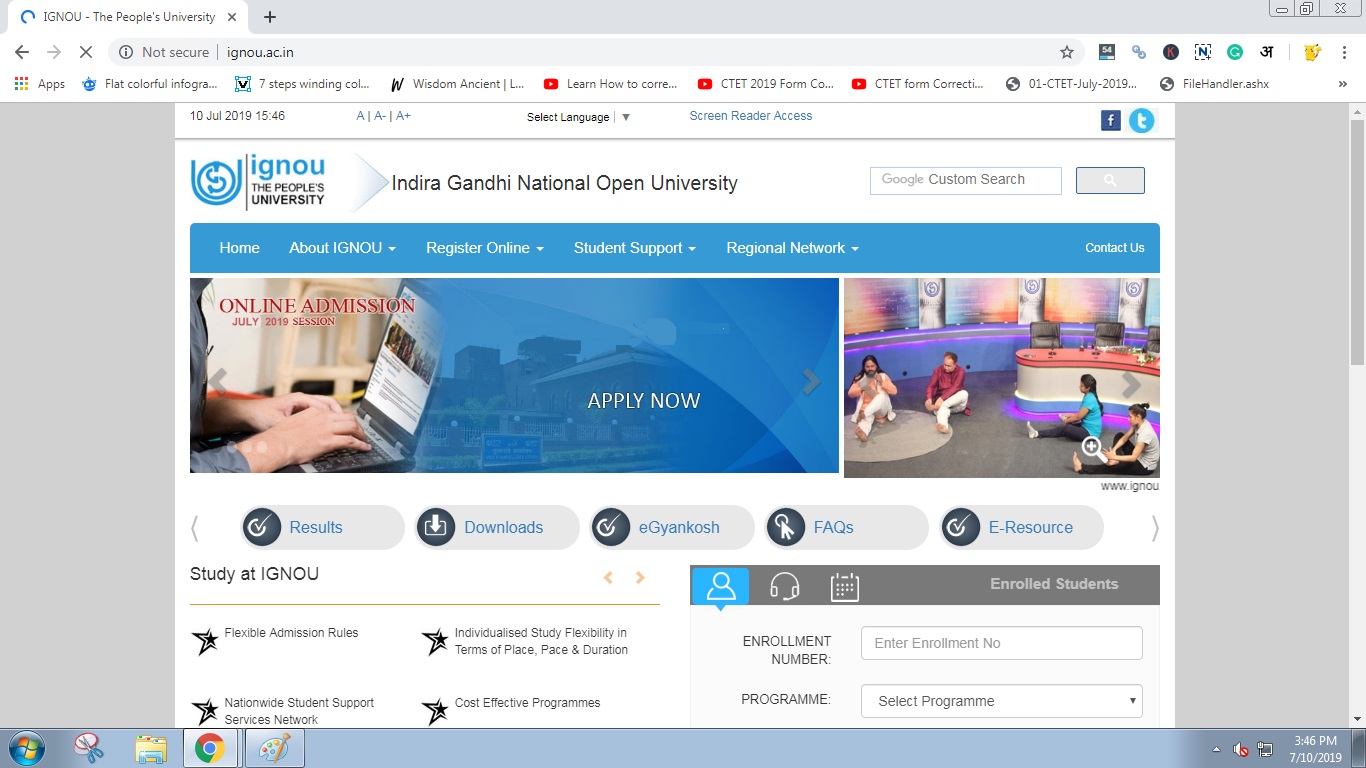The image size is (1366, 768).
Task: Select the student profile tab icon
Action: point(720,586)
